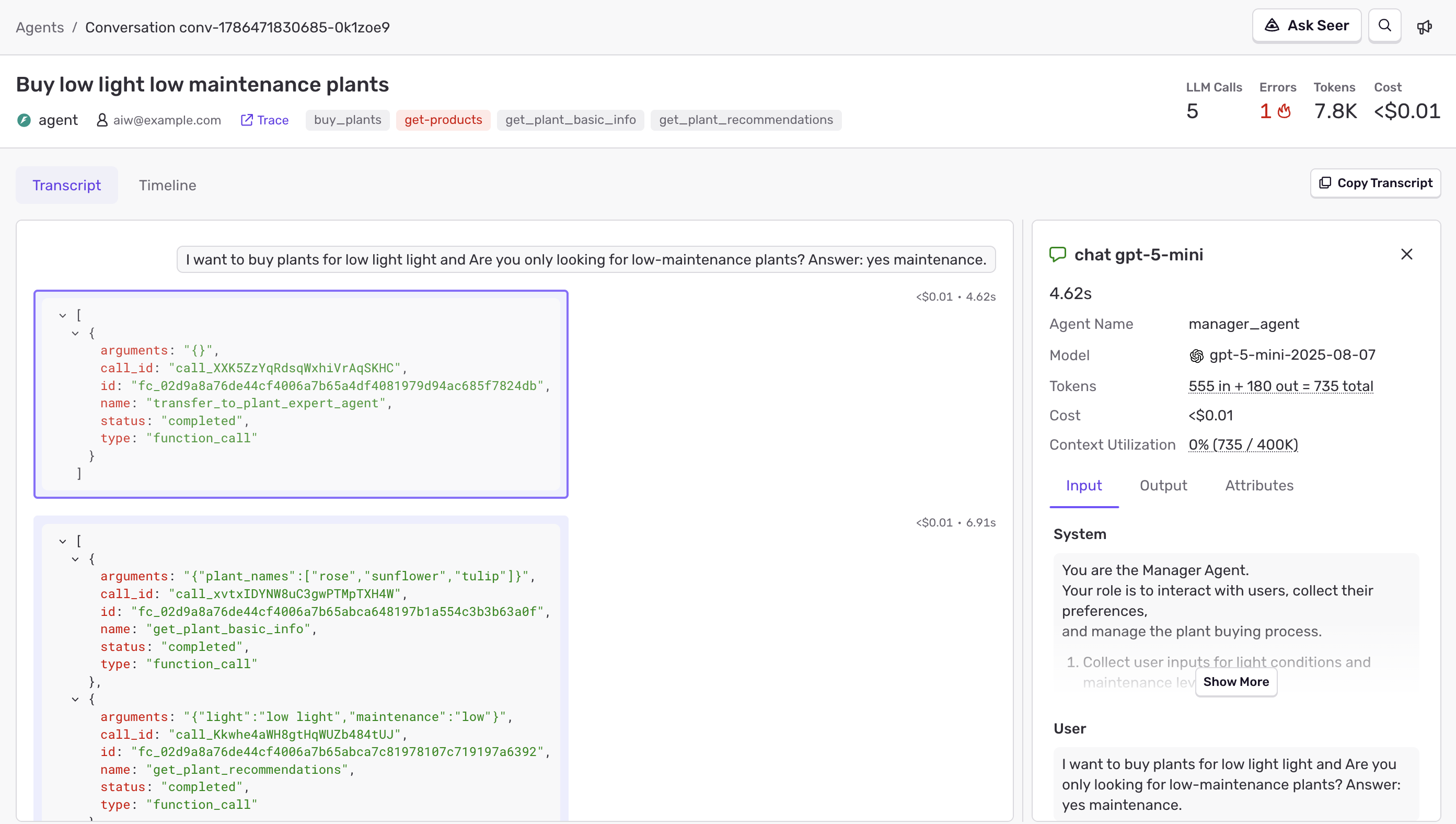Show more of the System prompt
Image resolution: width=1456 pixels, height=824 pixels.
(x=1236, y=682)
